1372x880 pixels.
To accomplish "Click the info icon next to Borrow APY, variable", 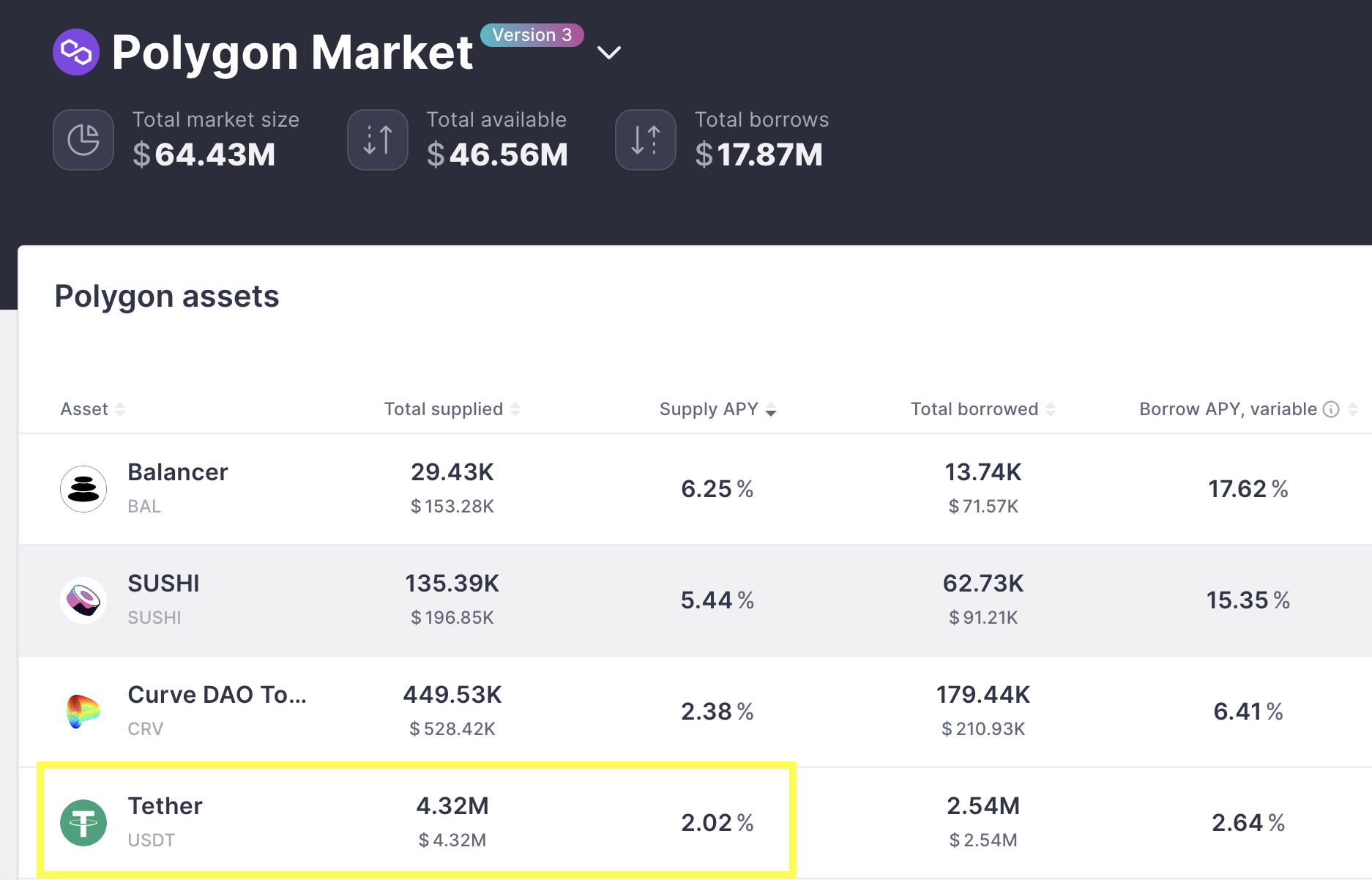I will point(1331,409).
